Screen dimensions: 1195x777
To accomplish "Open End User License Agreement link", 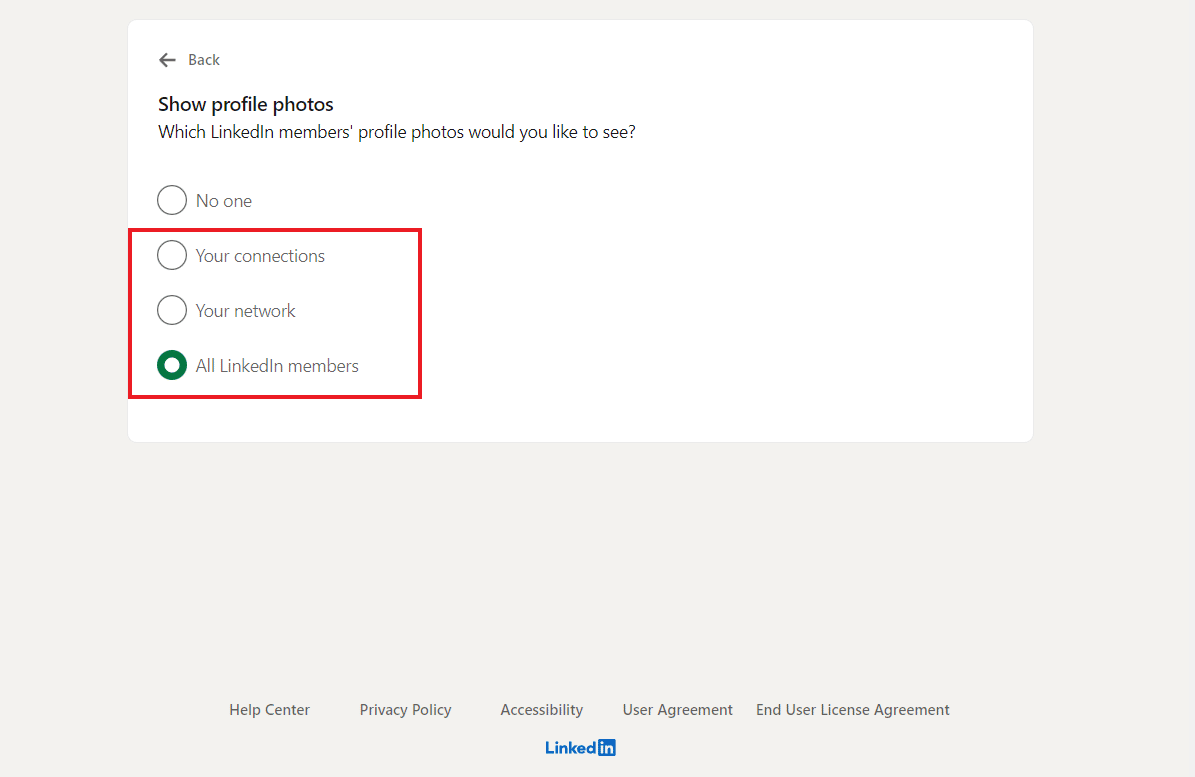I will coord(853,710).
